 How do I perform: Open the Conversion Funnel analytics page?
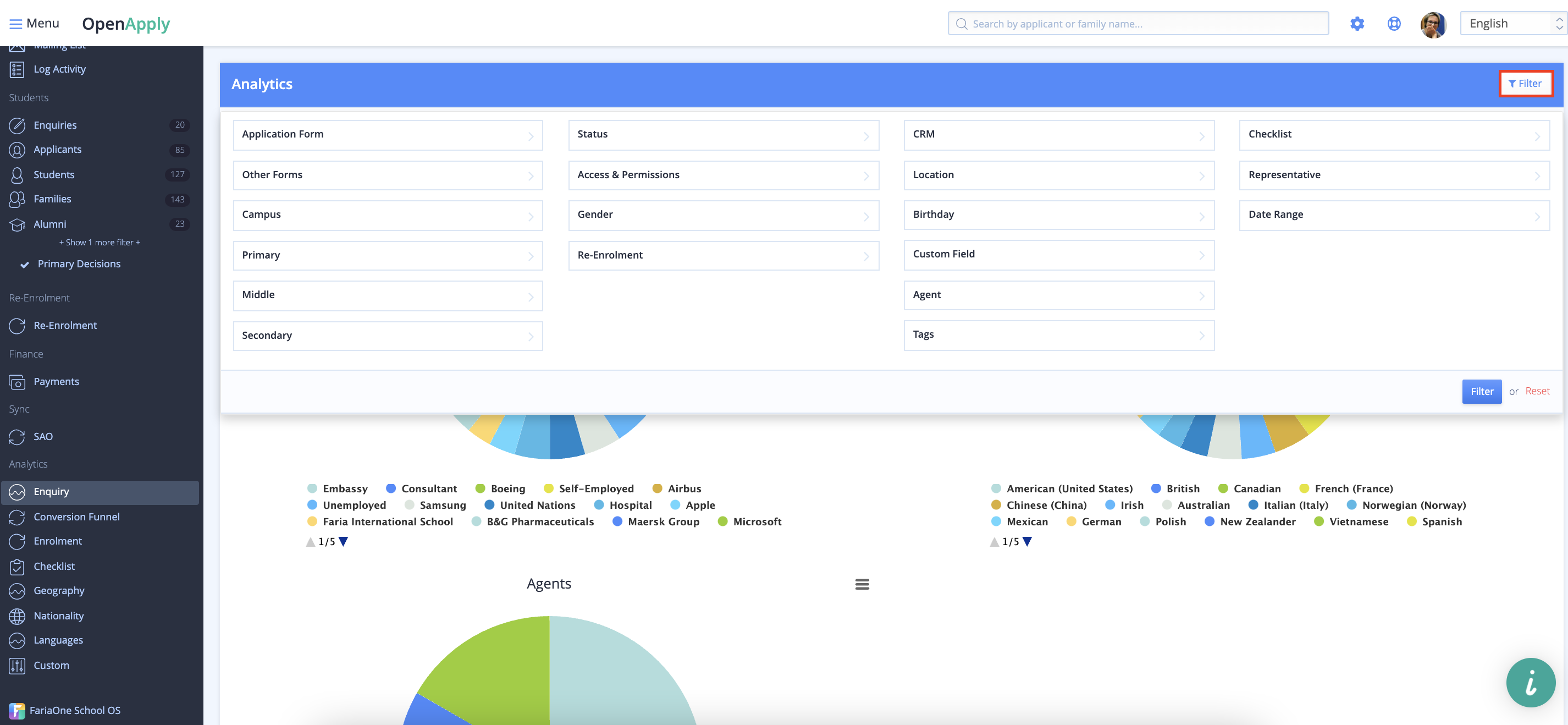coord(76,517)
